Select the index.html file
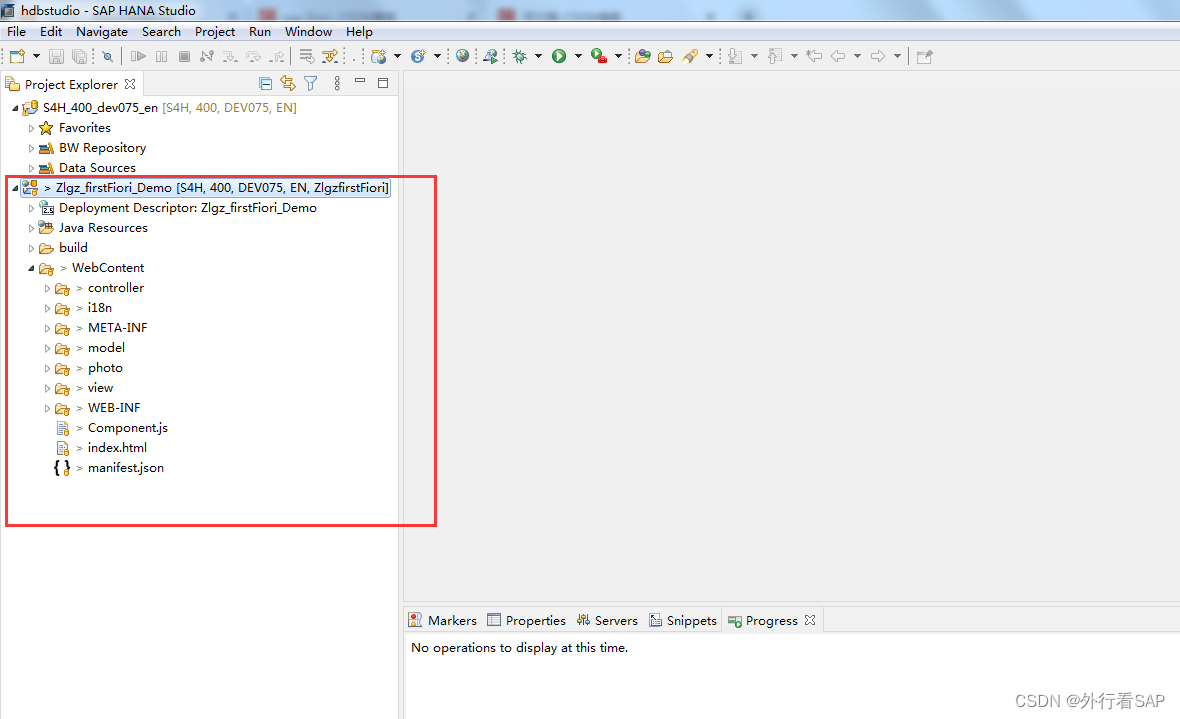Viewport: 1180px width, 719px height. pyautogui.click(x=117, y=447)
